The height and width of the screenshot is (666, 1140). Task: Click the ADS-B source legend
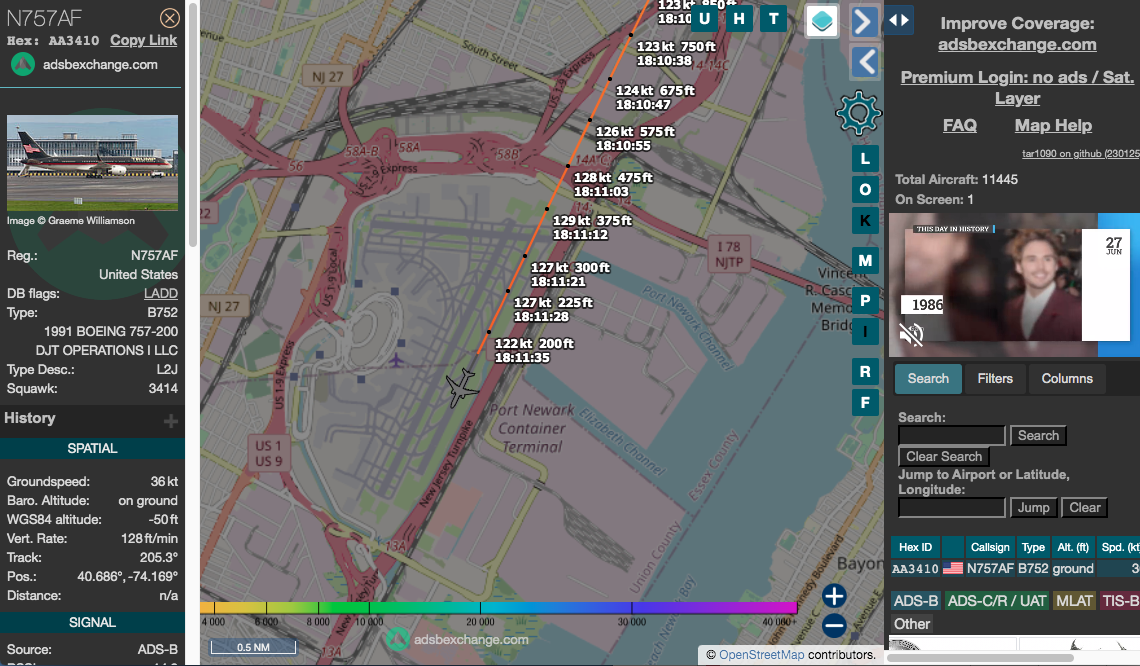coord(915,601)
